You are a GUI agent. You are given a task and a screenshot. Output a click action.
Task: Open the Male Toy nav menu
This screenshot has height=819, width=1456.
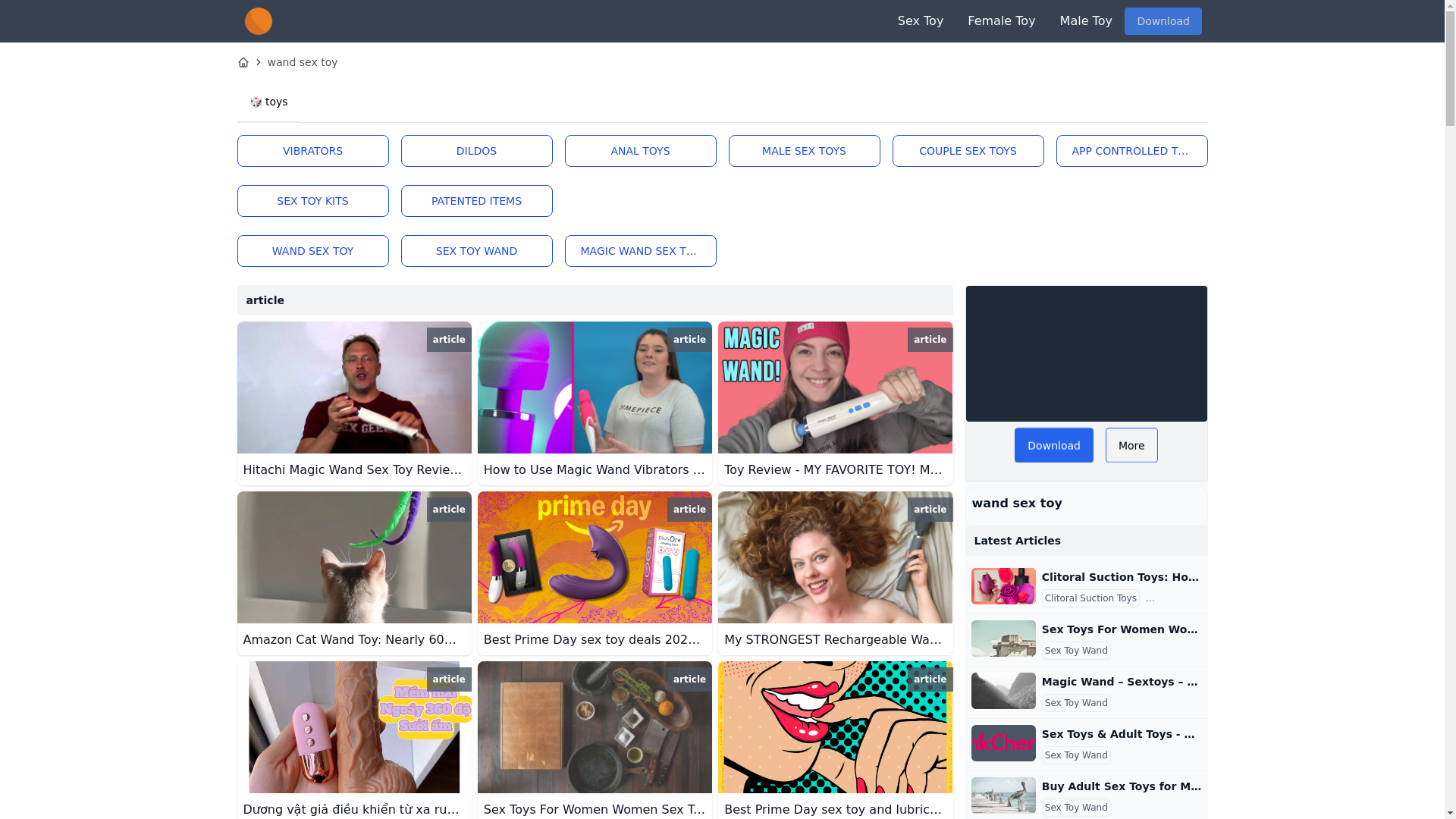(1085, 21)
